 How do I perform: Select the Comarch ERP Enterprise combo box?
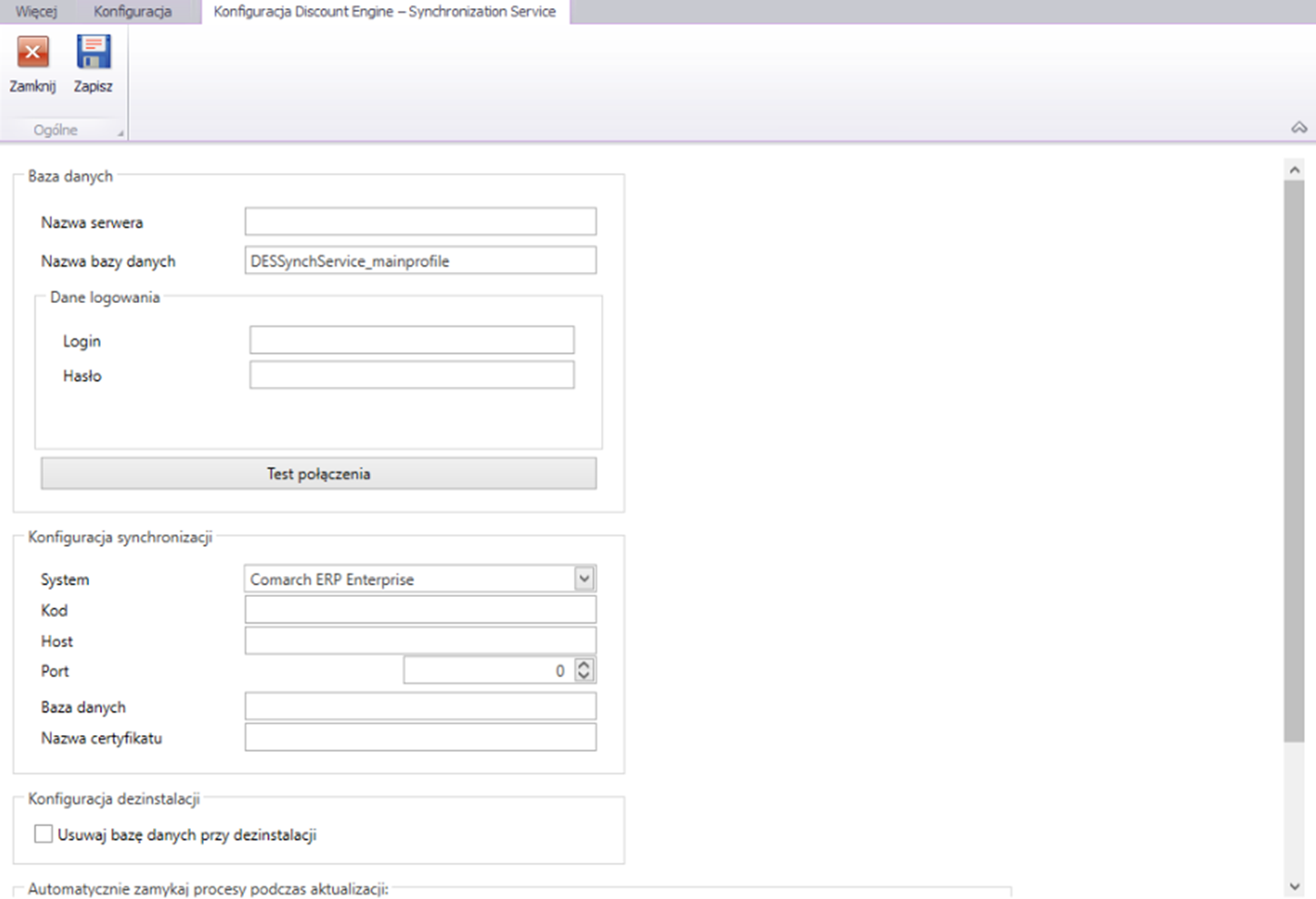tap(420, 579)
